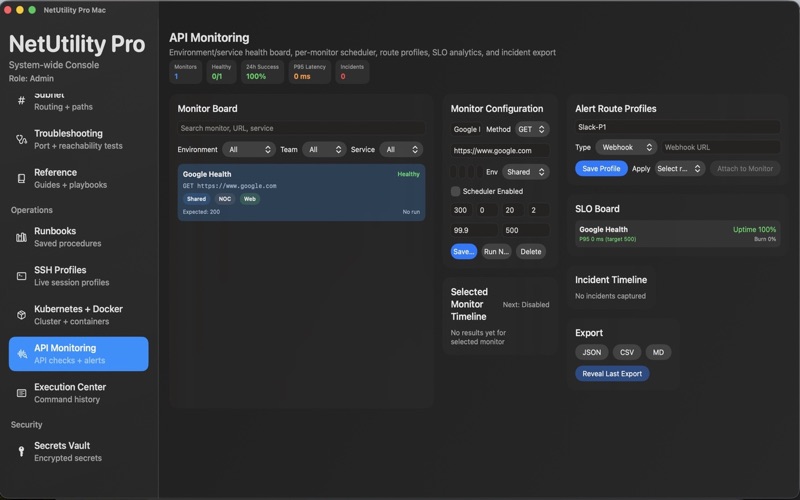Export incidents as JSON
This screenshot has height=500, width=800.
pyautogui.click(x=591, y=352)
